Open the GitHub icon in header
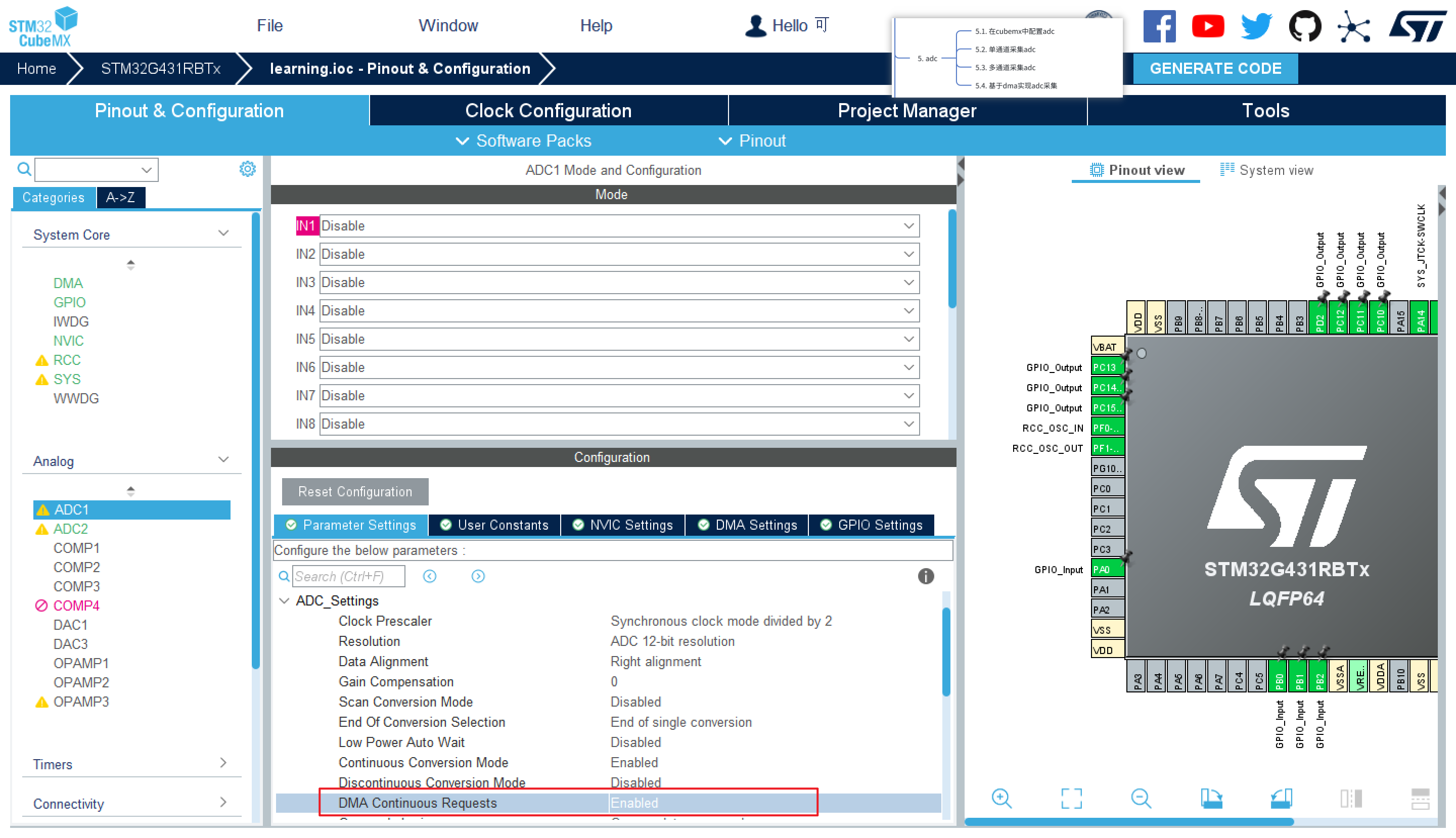The height and width of the screenshot is (838, 1456). [x=1304, y=26]
